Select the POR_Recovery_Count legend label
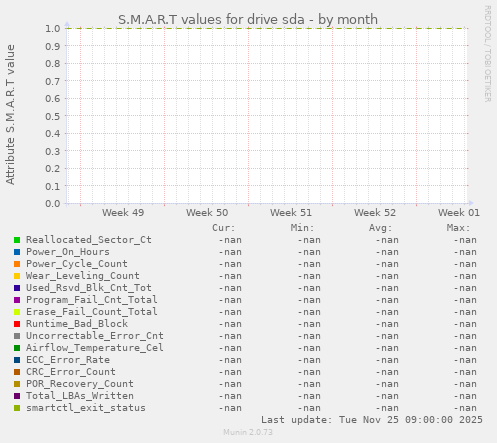497x443 pixels. [x=80, y=384]
